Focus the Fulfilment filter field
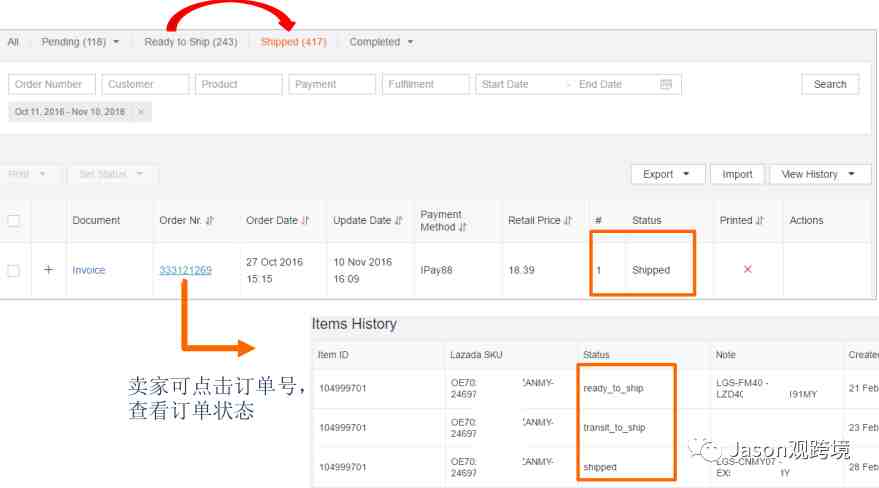879x488 pixels. [425, 84]
